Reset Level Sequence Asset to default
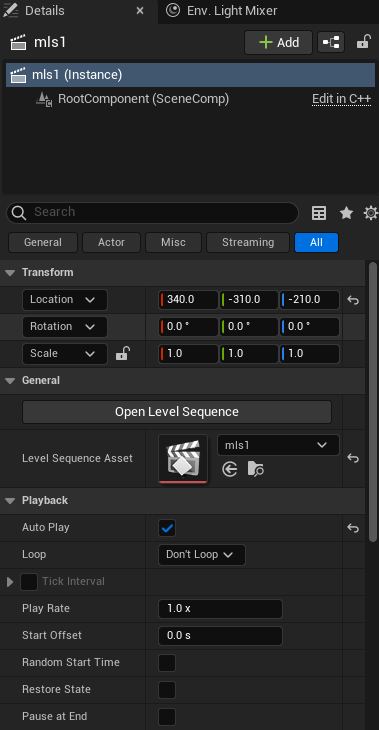Image resolution: width=379 pixels, height=730 pixels. (x=353, y=459)
